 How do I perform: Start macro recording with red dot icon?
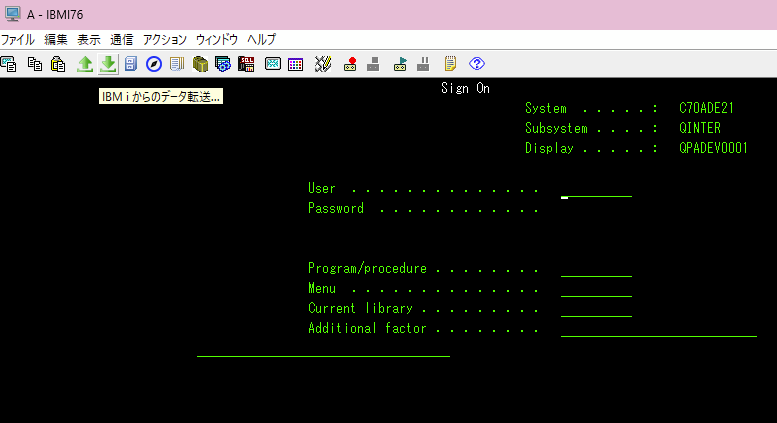(x=350, y=64)
